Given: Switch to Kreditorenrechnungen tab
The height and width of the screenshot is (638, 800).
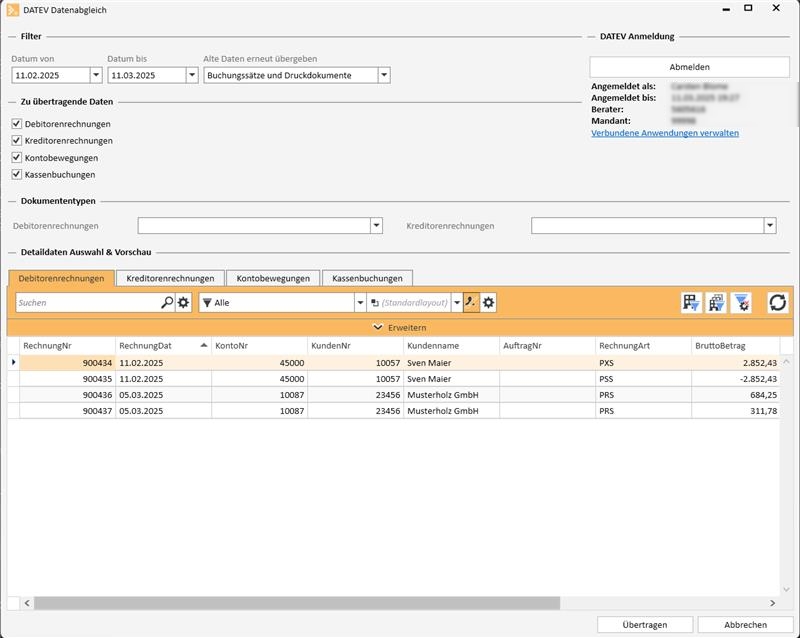Looking at the screenshot, I should 170,279.
